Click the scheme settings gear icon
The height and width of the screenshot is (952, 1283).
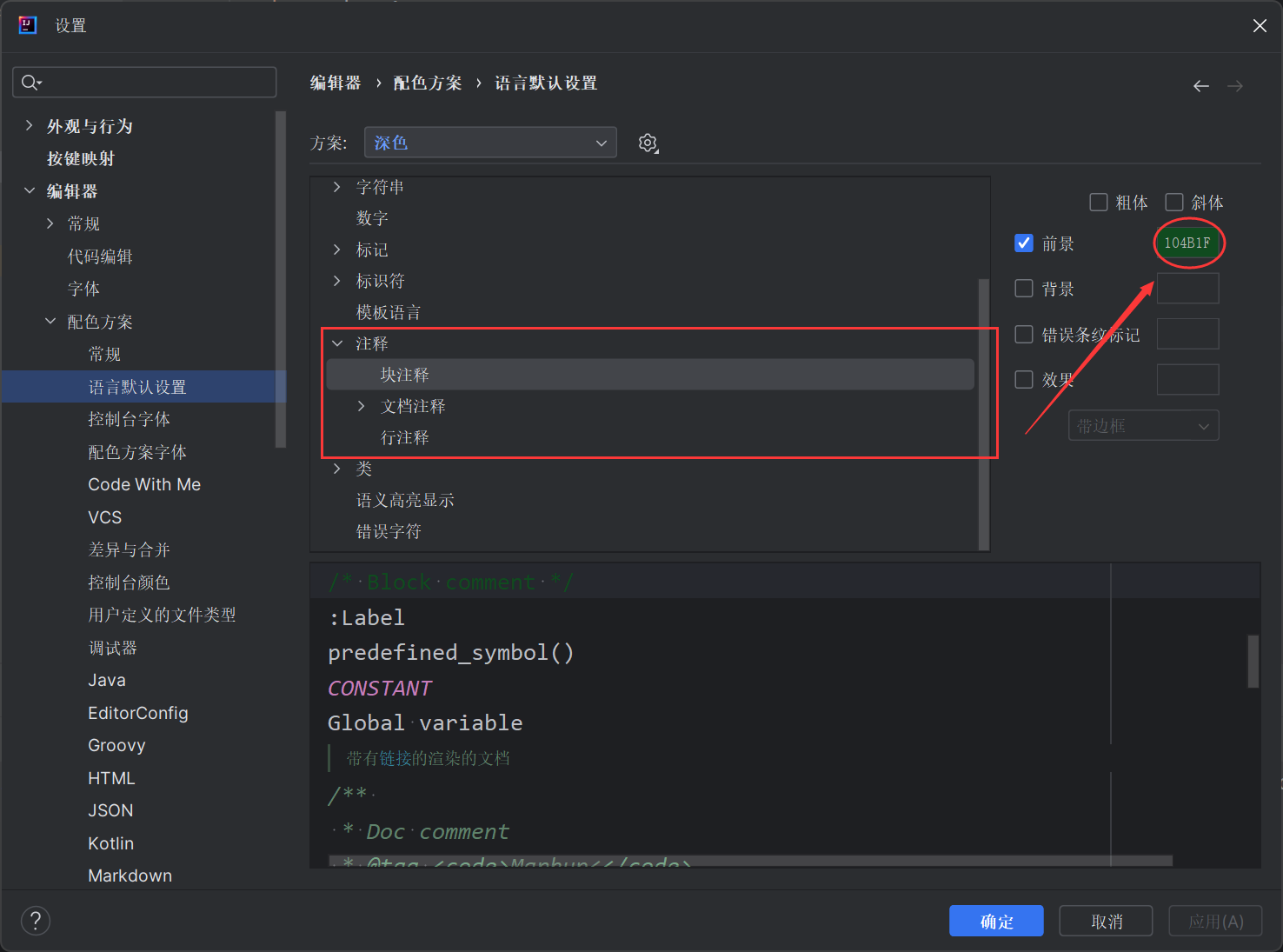point(648,143)
